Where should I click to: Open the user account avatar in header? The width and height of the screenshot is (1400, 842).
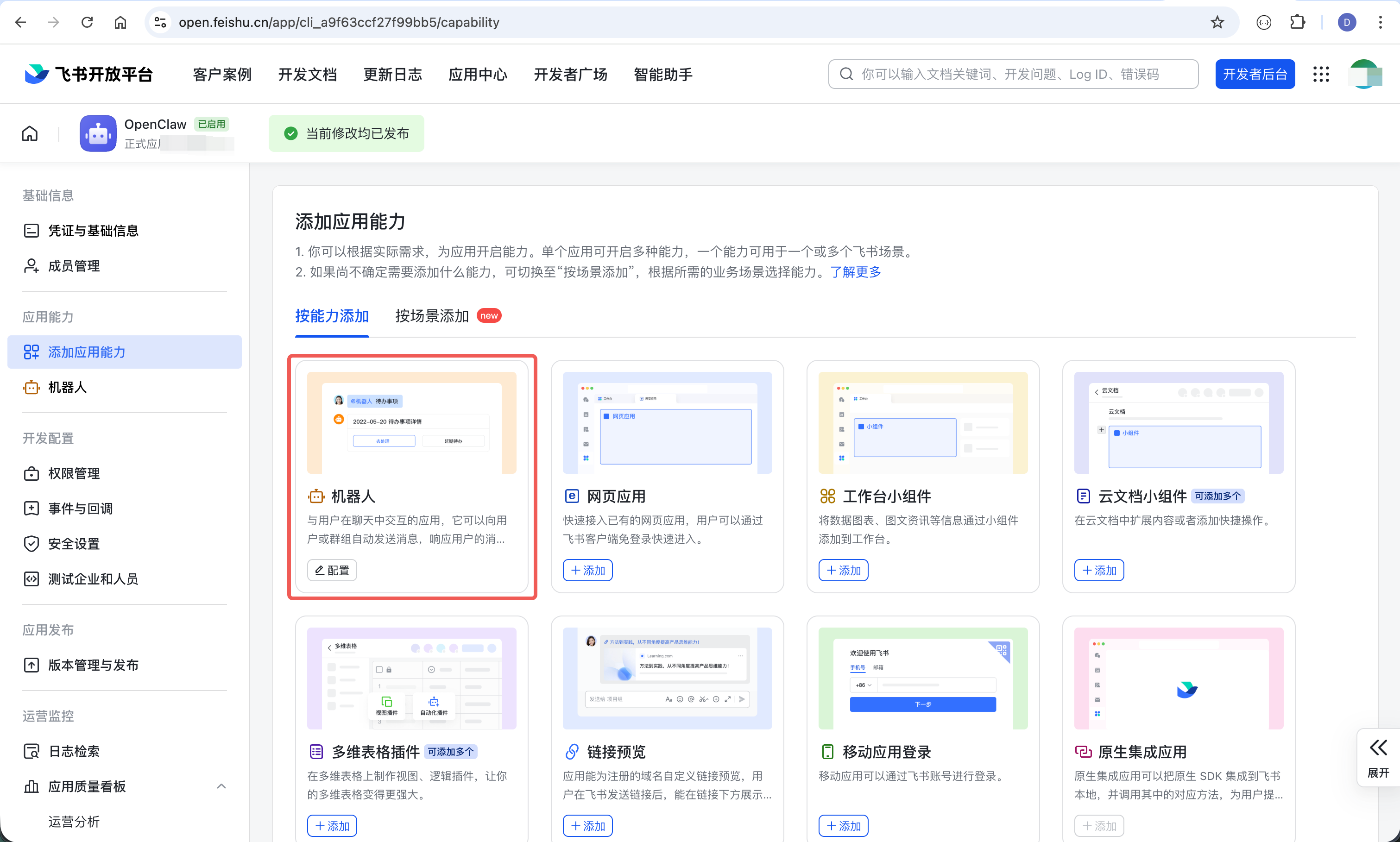[1364, 74]
